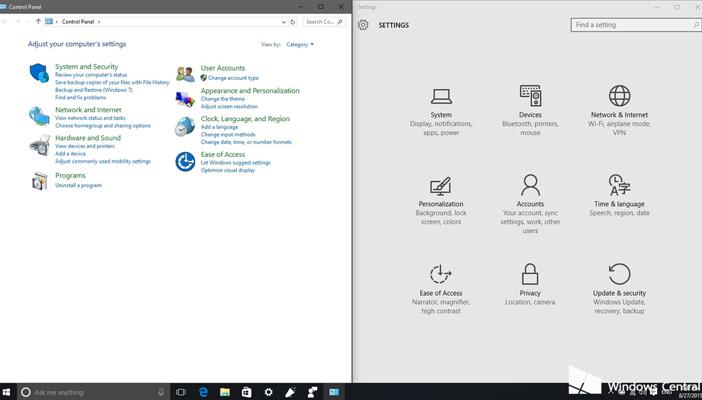
Task: Click the User Accounts people icon
Action: click(x=185, y=73)
